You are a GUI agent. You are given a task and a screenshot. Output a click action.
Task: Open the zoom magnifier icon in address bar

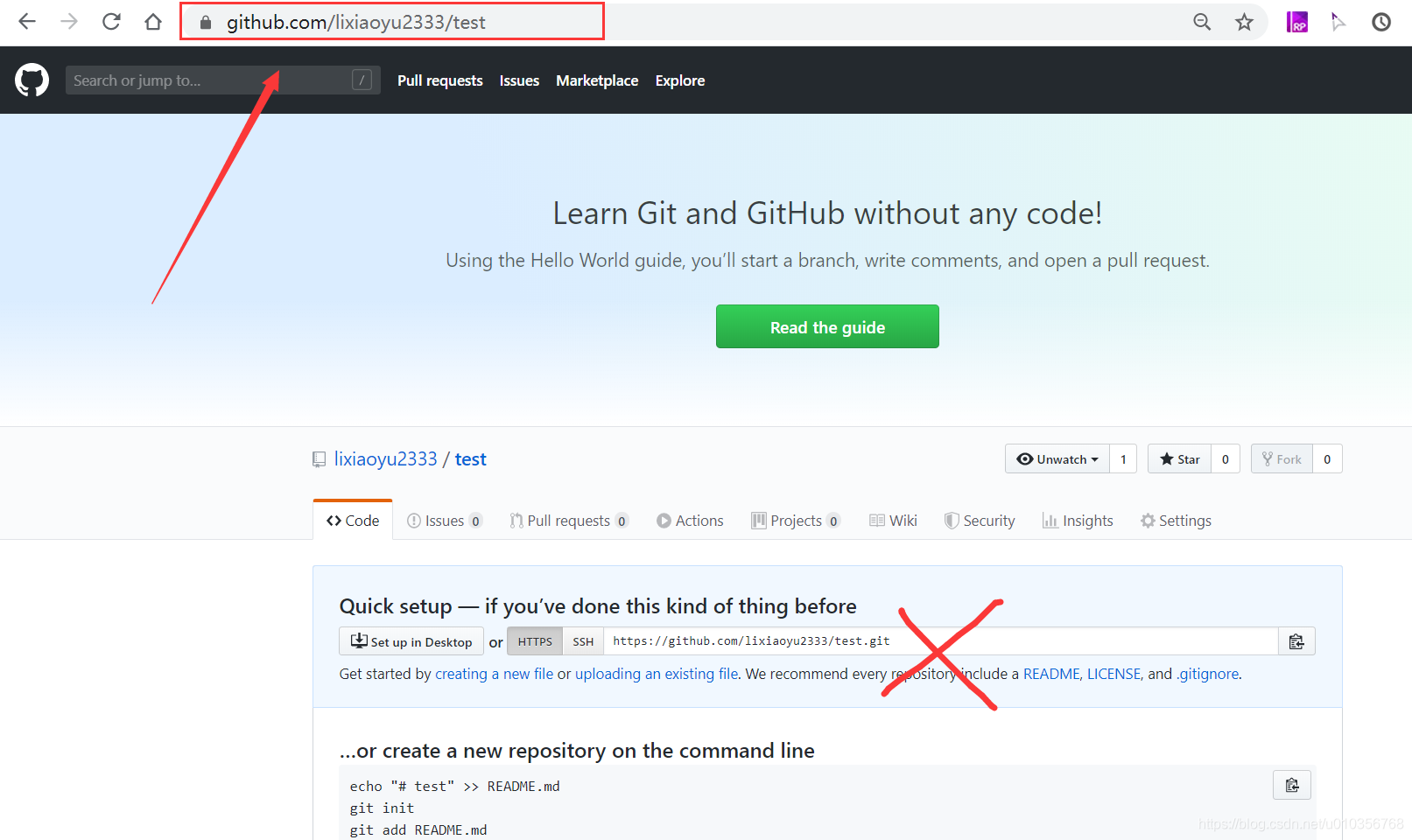point(1202,22)
